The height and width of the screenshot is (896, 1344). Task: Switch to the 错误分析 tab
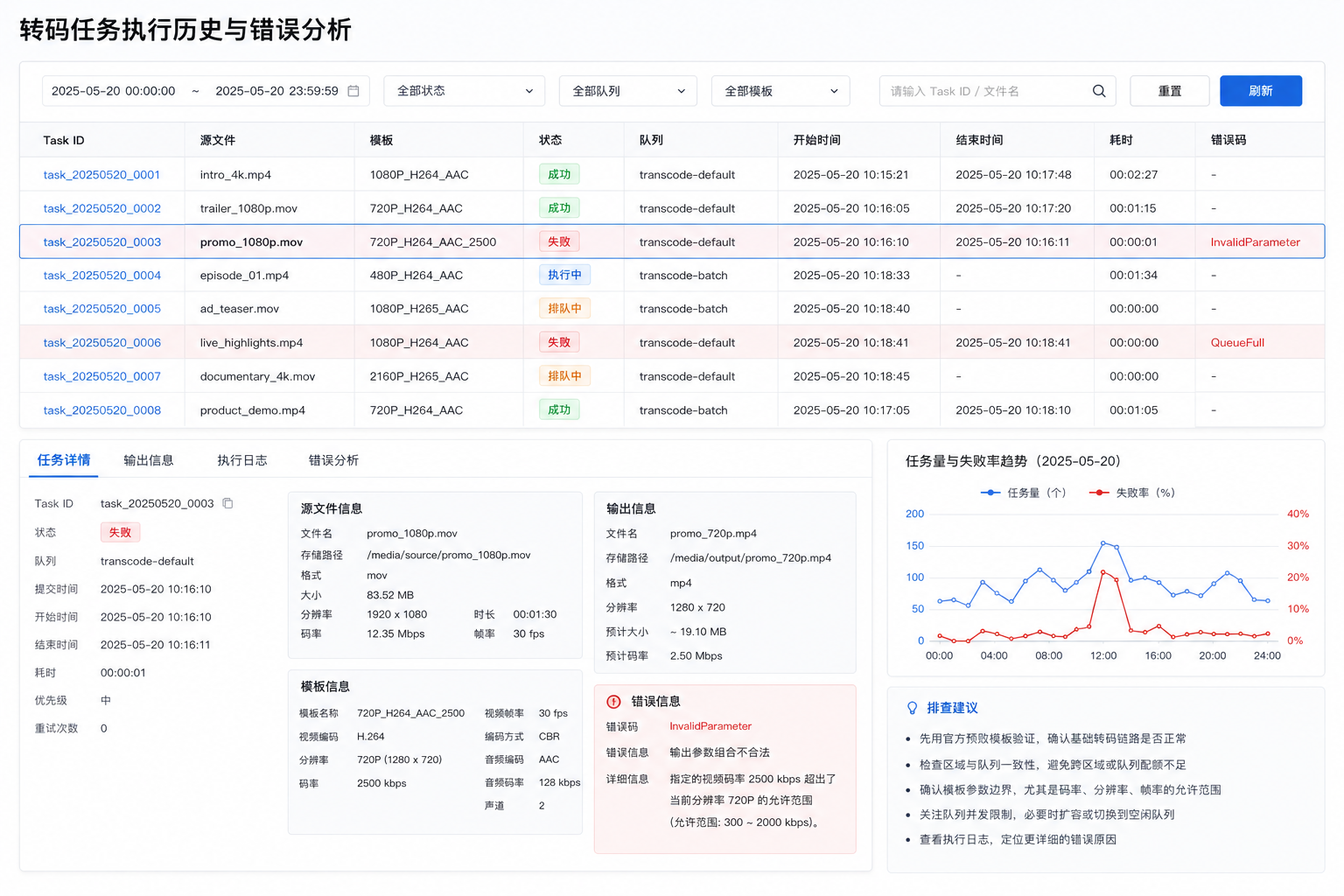(333, 460)
